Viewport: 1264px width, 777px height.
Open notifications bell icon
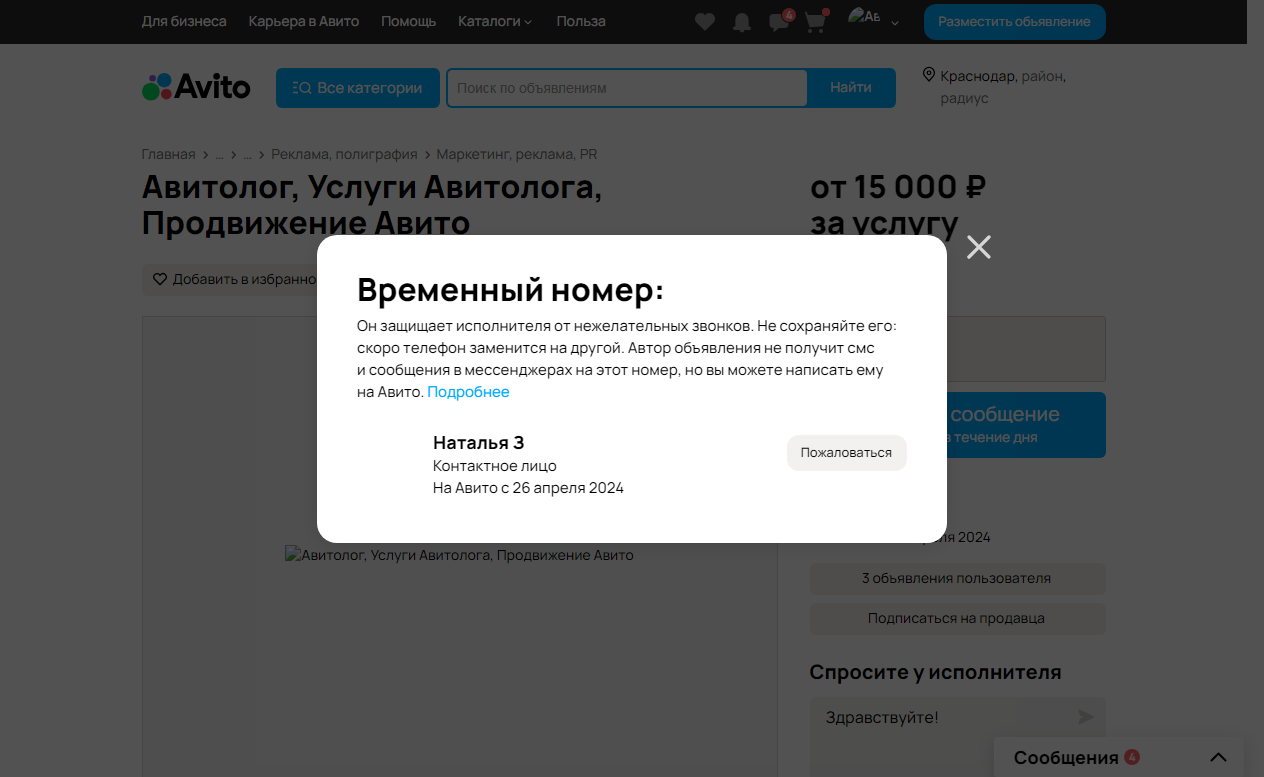pyautogui.click(x=741, y=22)
